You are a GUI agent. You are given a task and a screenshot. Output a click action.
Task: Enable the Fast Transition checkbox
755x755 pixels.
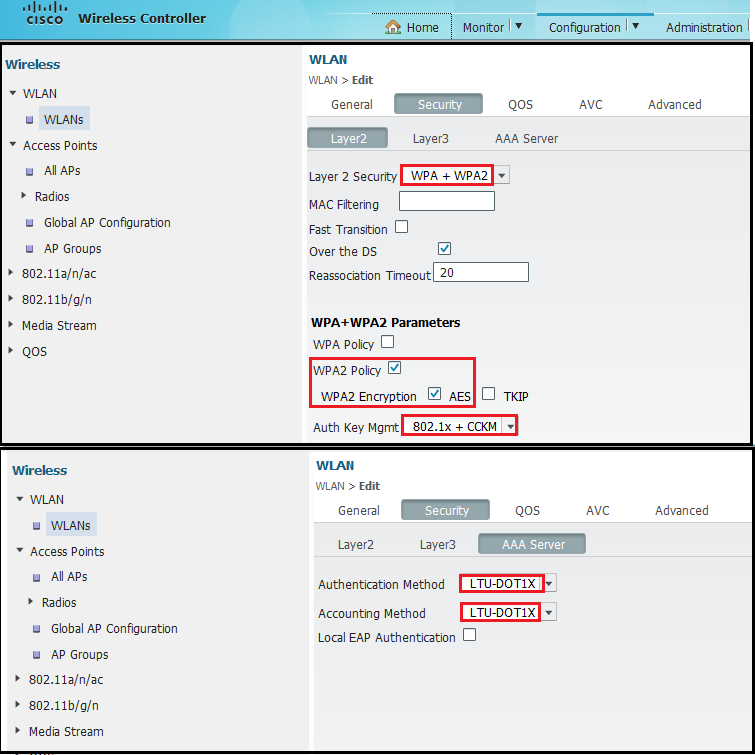tap(401, 227)
